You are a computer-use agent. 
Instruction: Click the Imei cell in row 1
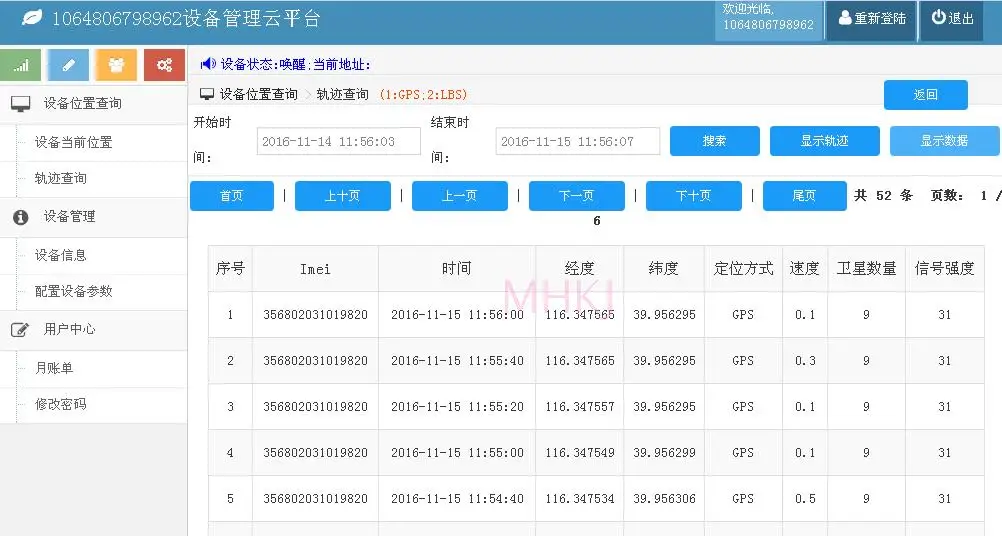click(315, 315)
